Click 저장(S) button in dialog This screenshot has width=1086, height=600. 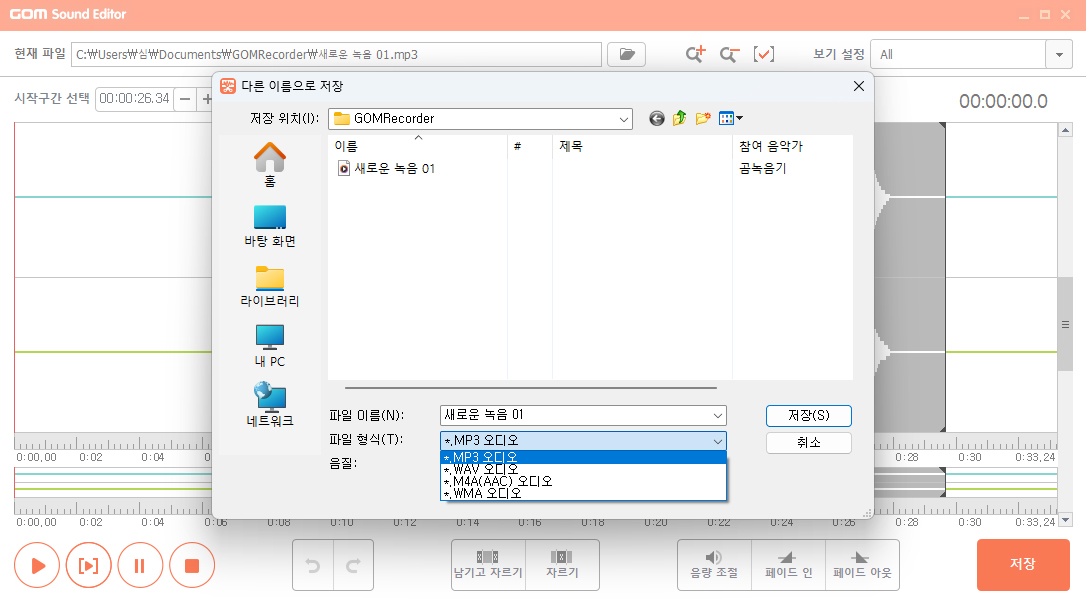point(808,416)
